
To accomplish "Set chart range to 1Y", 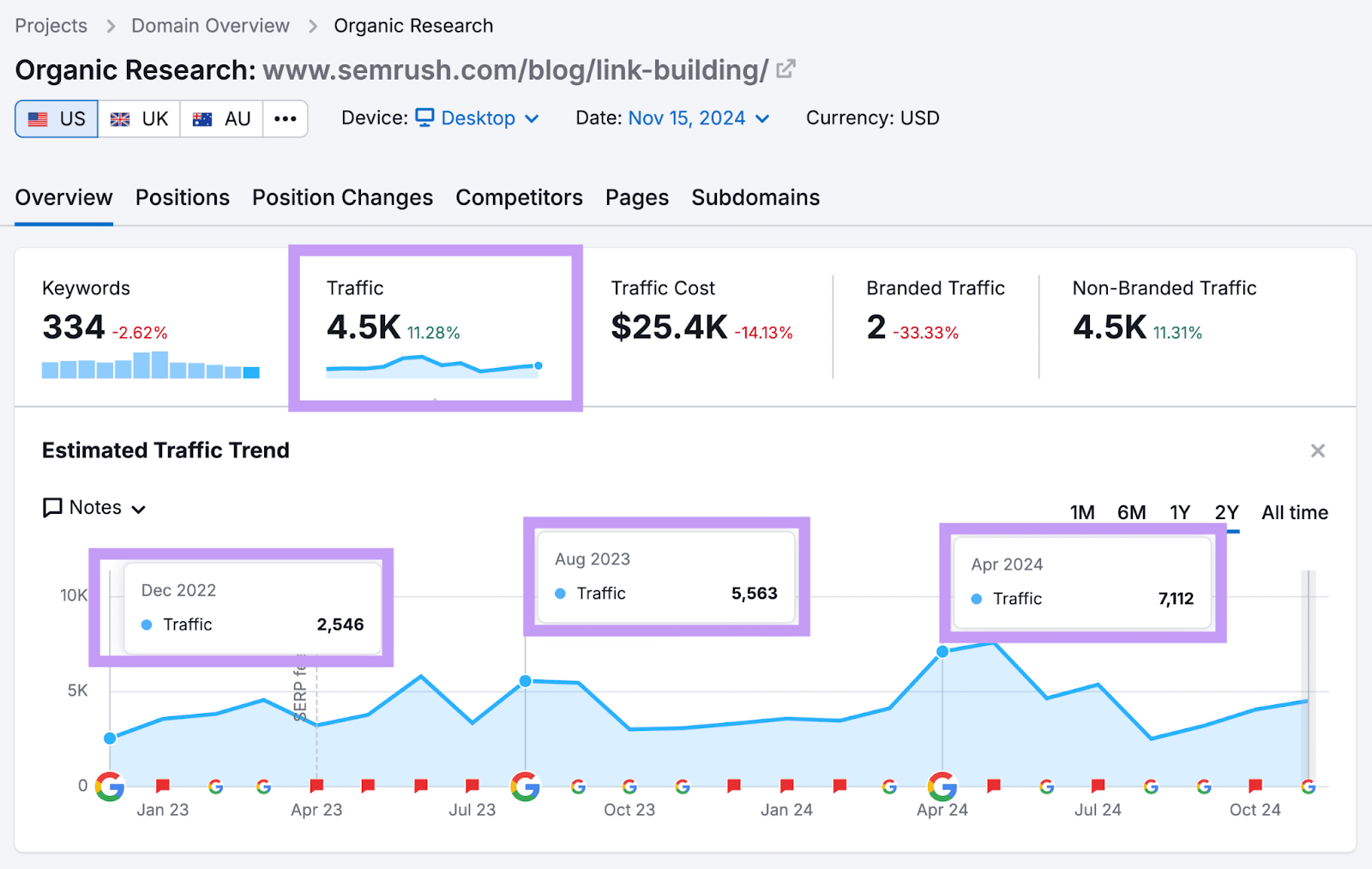I will pos(1180,512).
